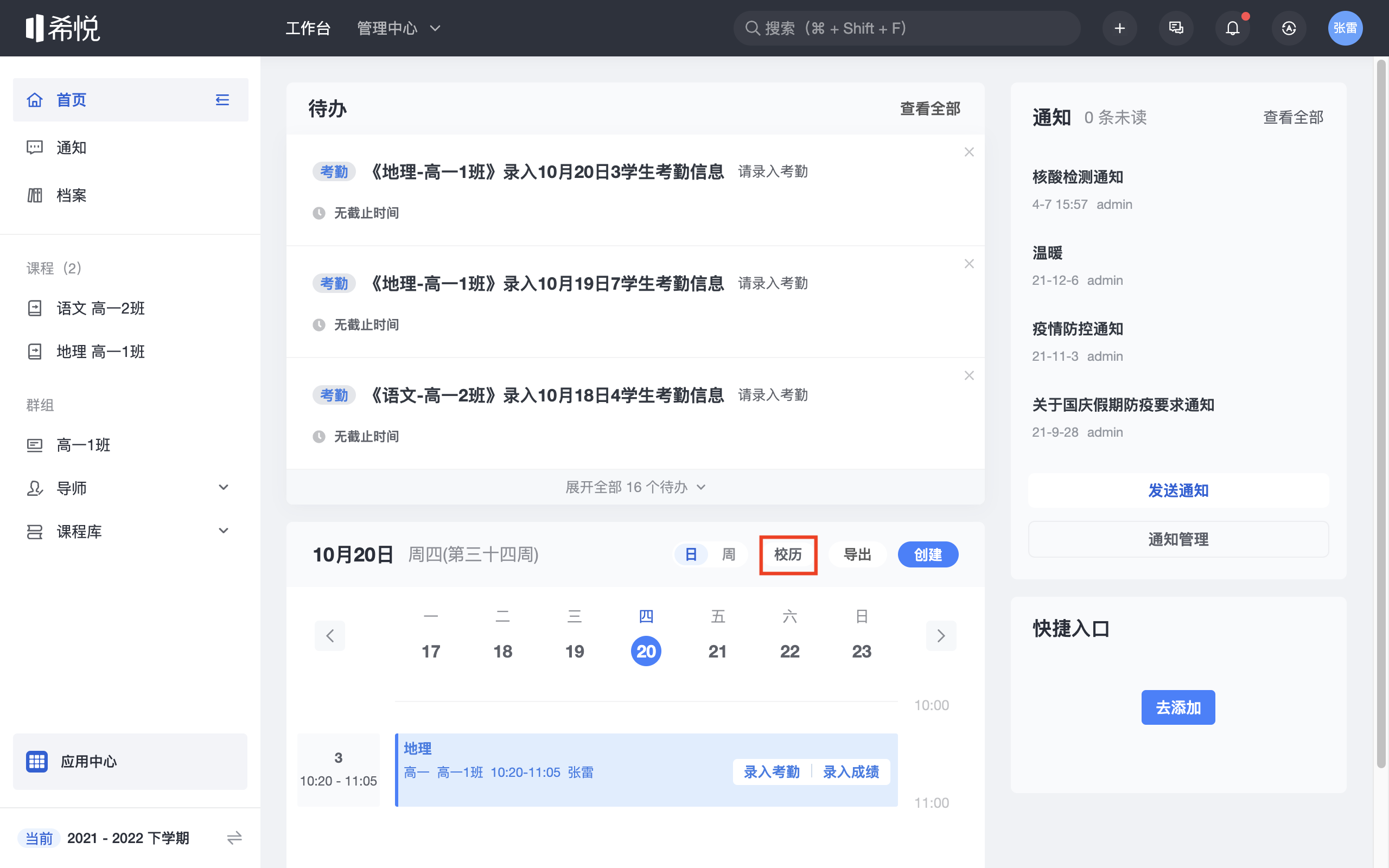
Task: Click the 发送通知 button
Action: tap(1178, 490)
